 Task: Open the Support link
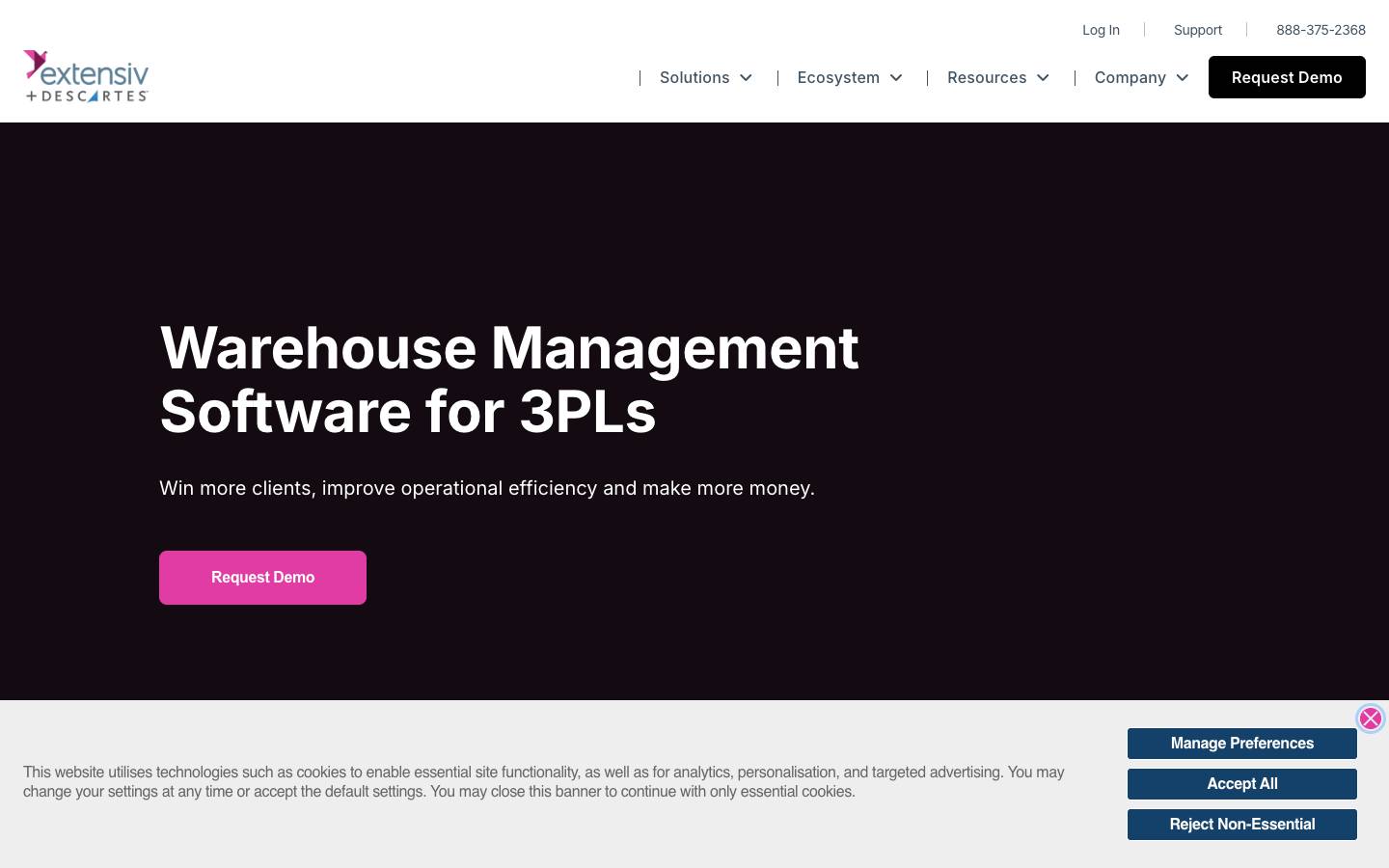click(x=1198, y=30)
